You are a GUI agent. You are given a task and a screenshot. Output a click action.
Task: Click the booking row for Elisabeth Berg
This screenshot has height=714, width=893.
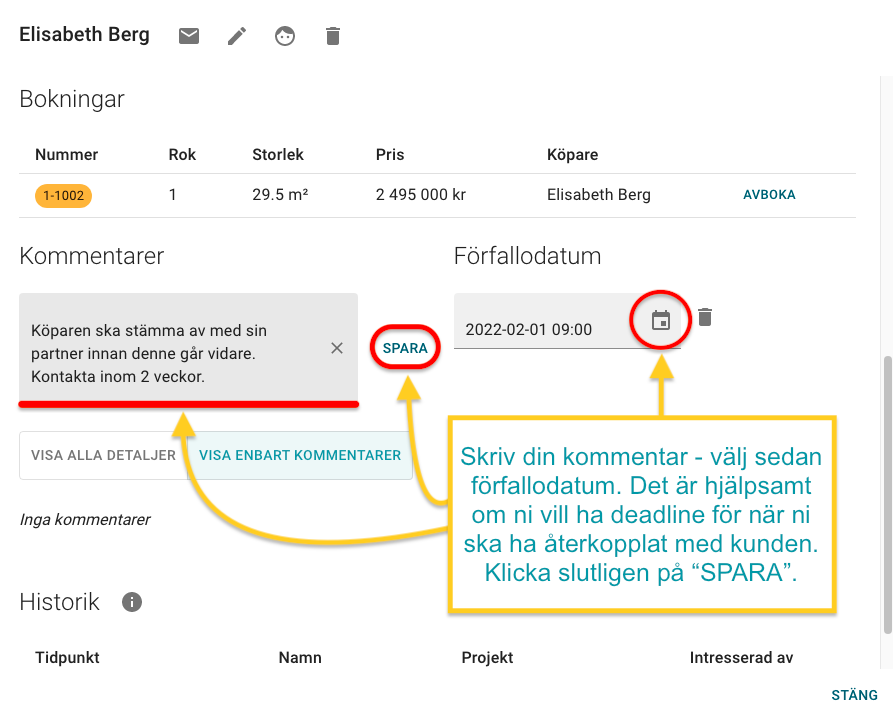click(x=598, y=195)
